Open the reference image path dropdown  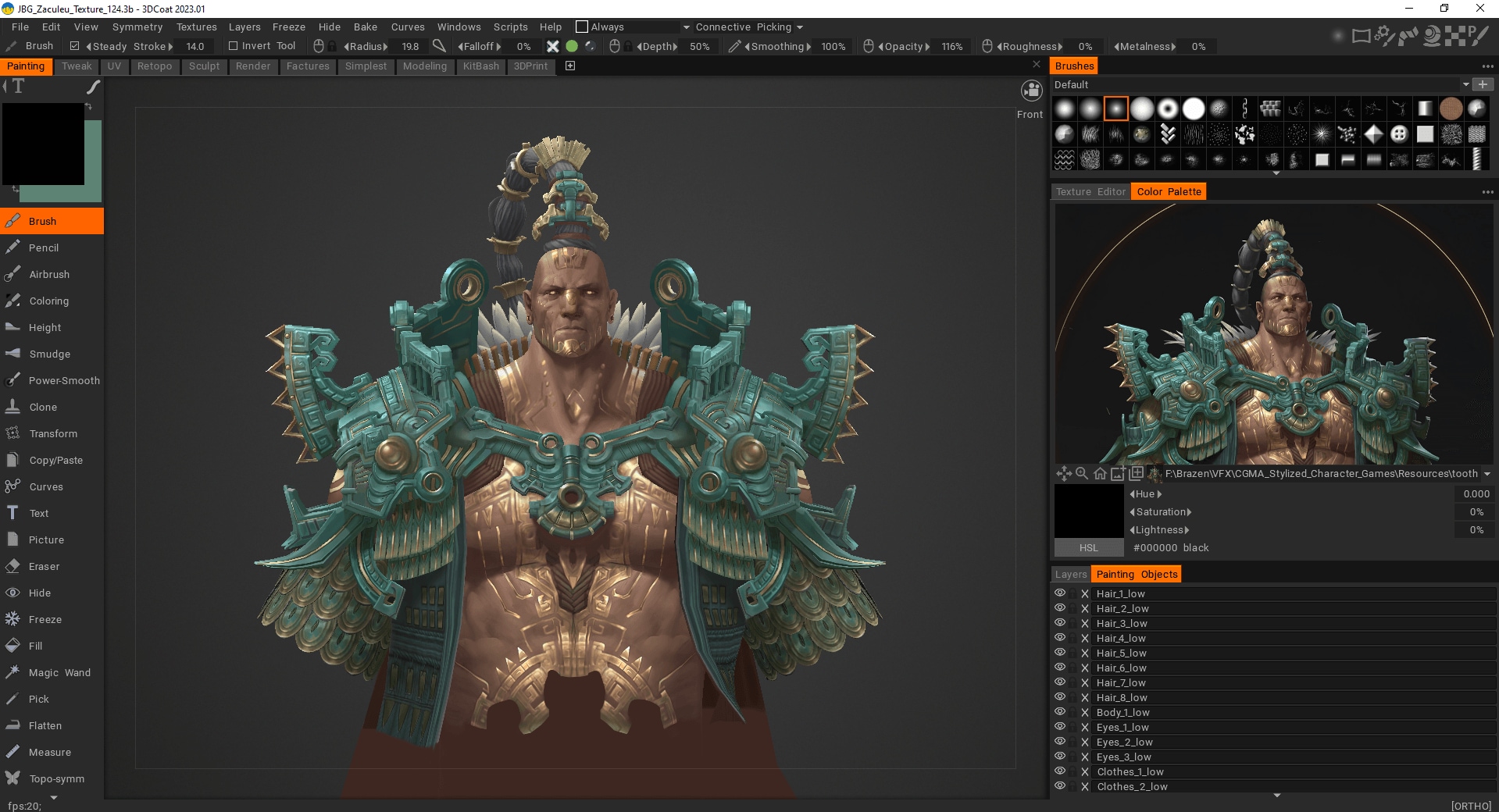[1487, 474]
